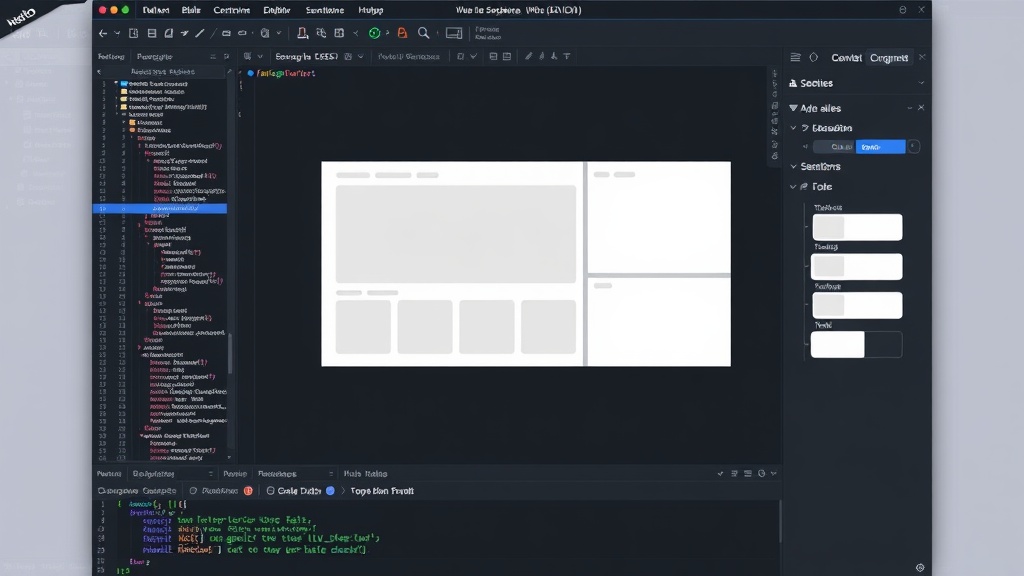Select the large grey placeholder block on the canvas
The image size is (1024, 576).
[456, 234]
